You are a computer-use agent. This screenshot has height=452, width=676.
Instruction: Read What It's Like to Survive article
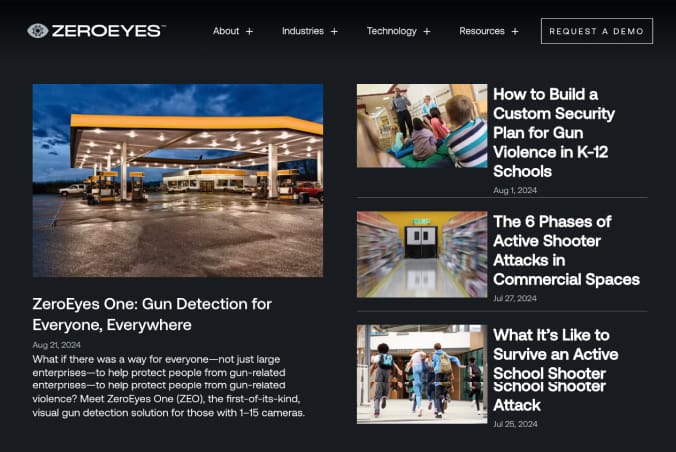pos(555,370)
